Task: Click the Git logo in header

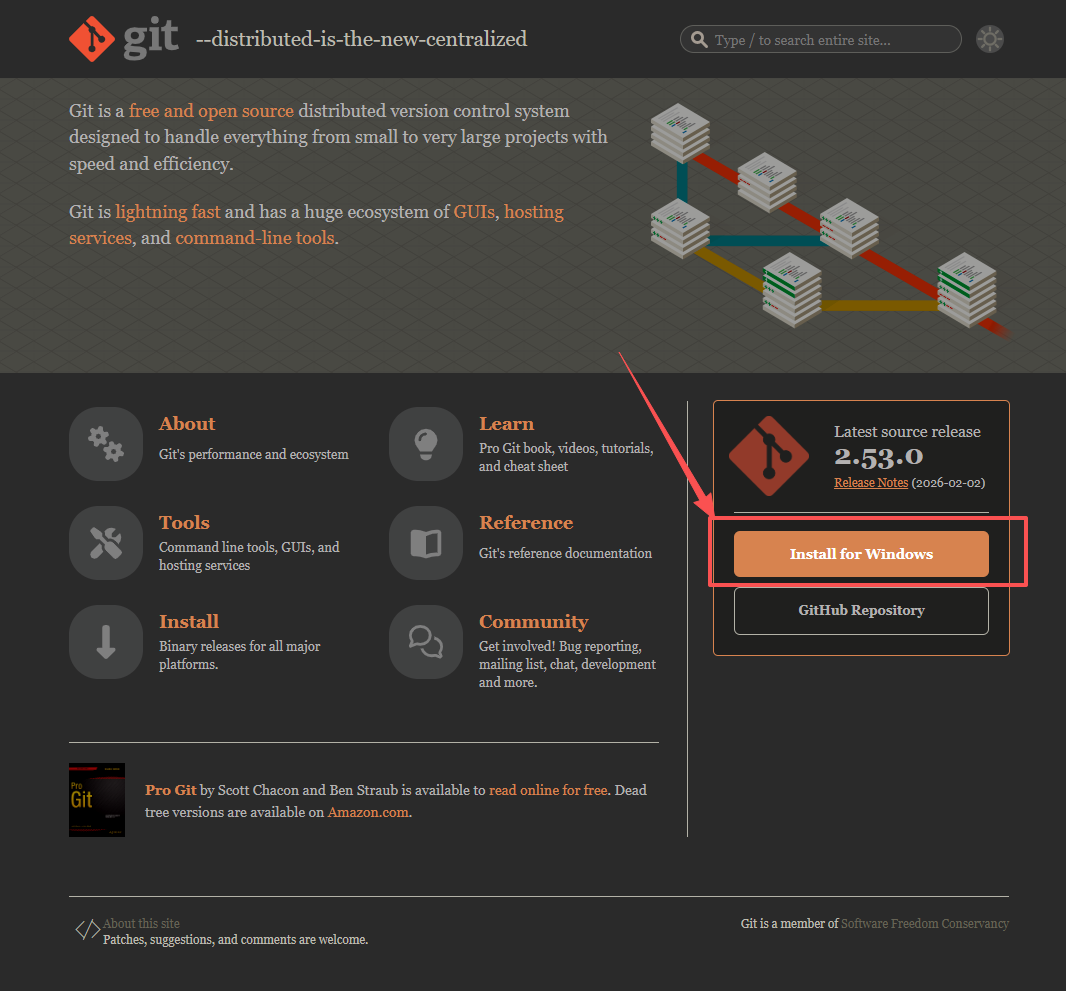Action: 123,39
